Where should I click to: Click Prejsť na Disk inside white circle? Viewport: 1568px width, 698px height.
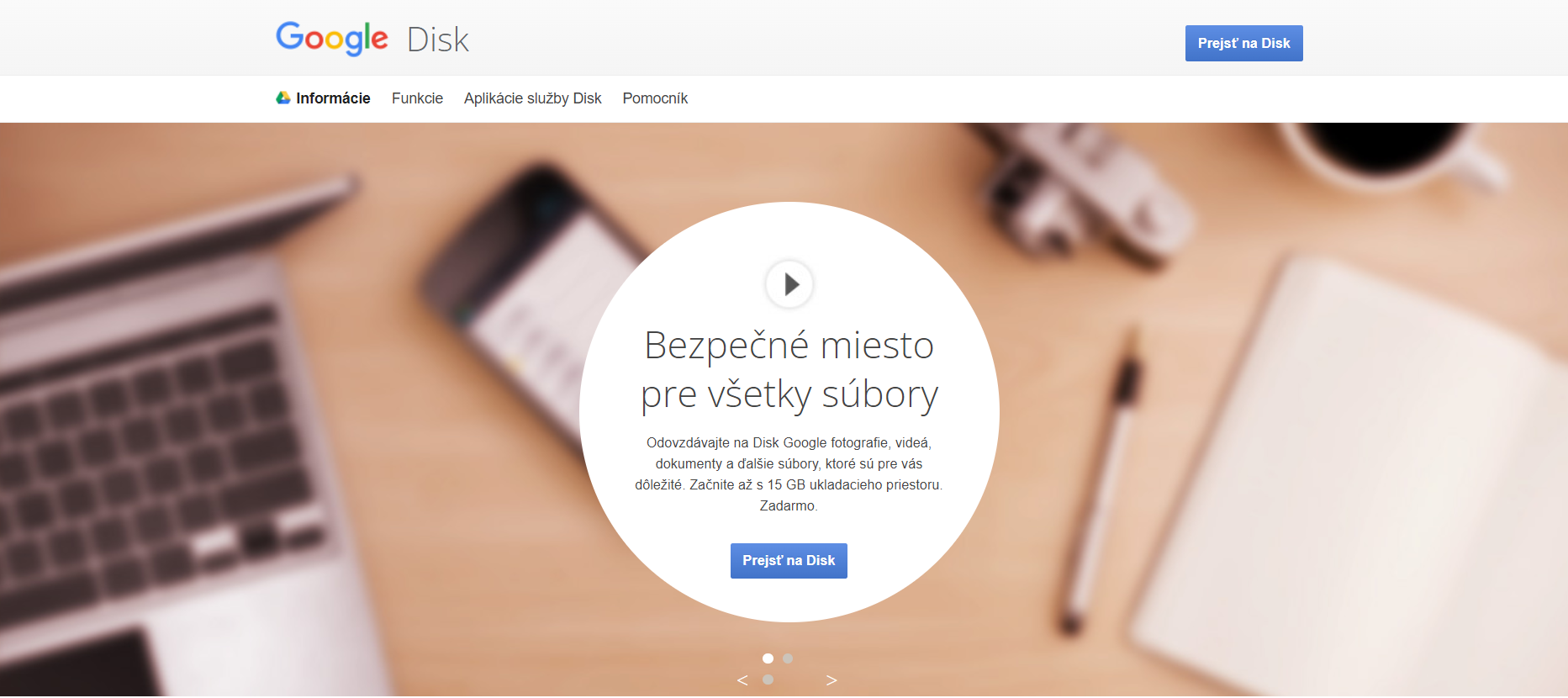click(x=789, y=561)
